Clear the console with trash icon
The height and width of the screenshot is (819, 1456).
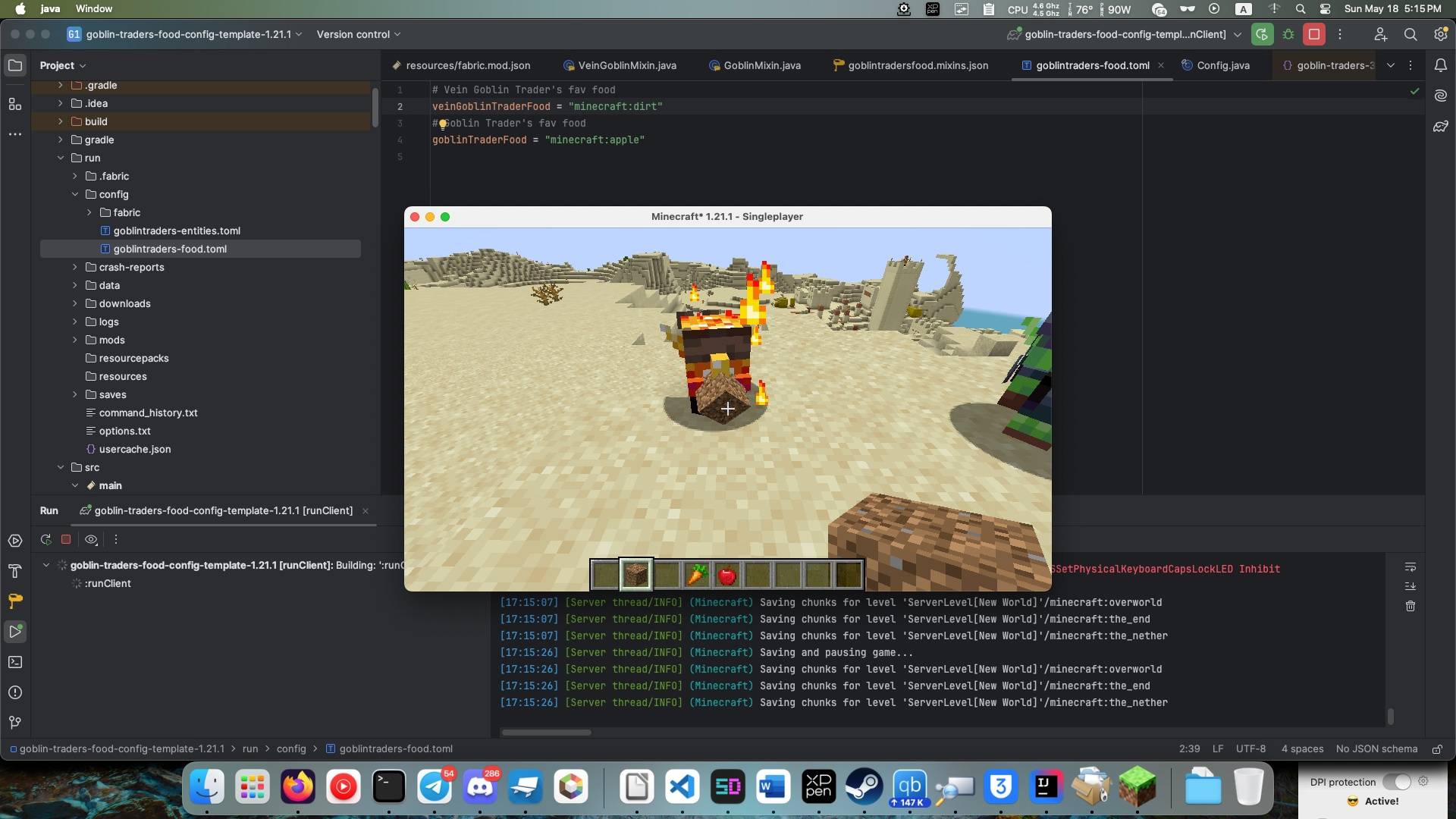coord(1410,606)
